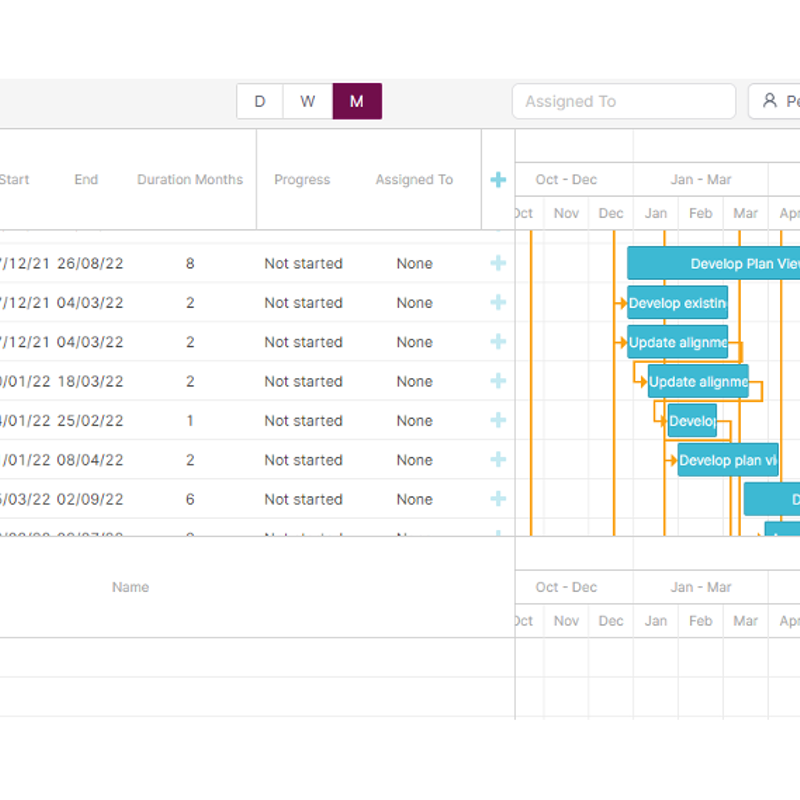
Task: Click plus icon for row ending 08/04/22
Action: point(498,460)
